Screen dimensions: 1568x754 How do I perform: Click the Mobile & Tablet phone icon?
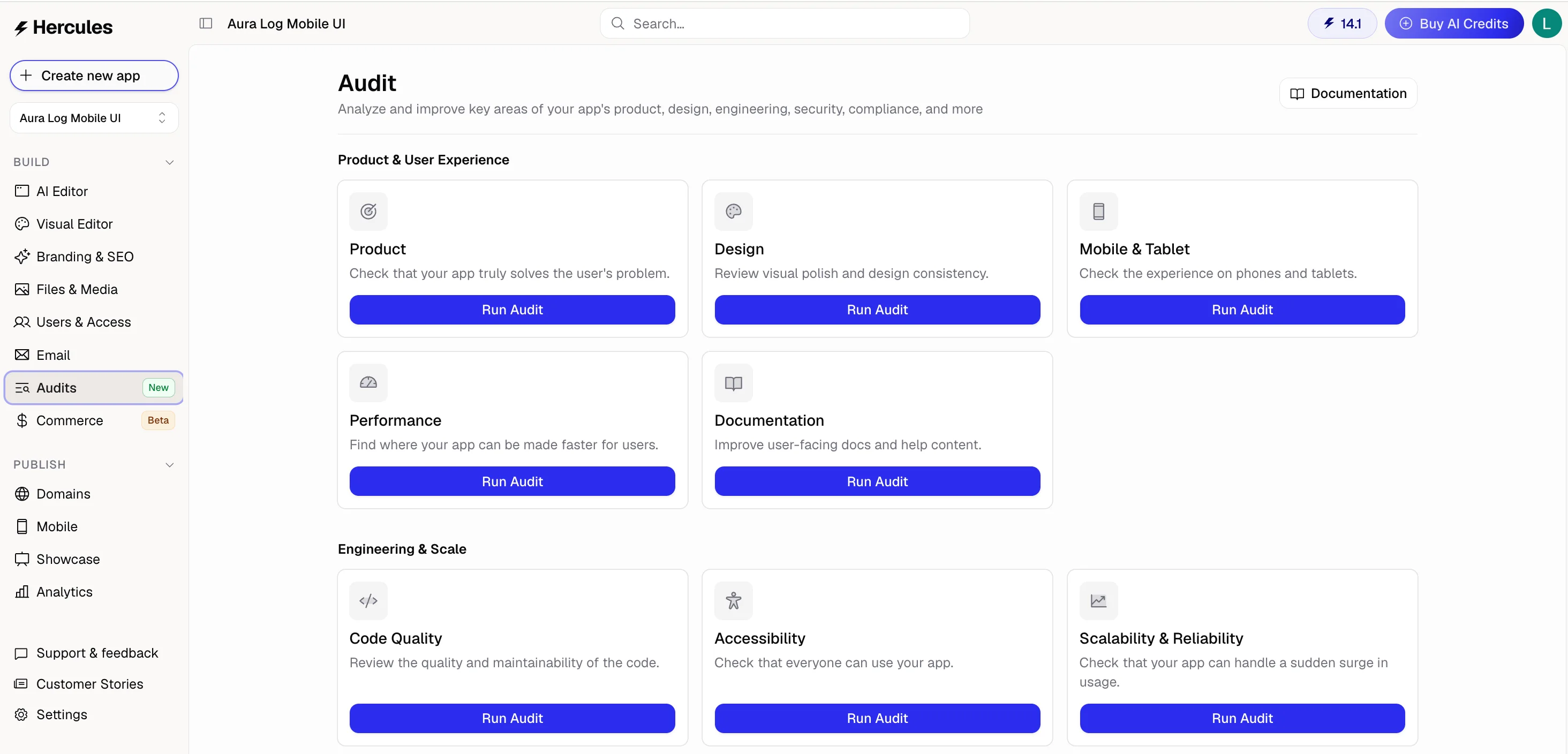click(x=1098, y=211)
